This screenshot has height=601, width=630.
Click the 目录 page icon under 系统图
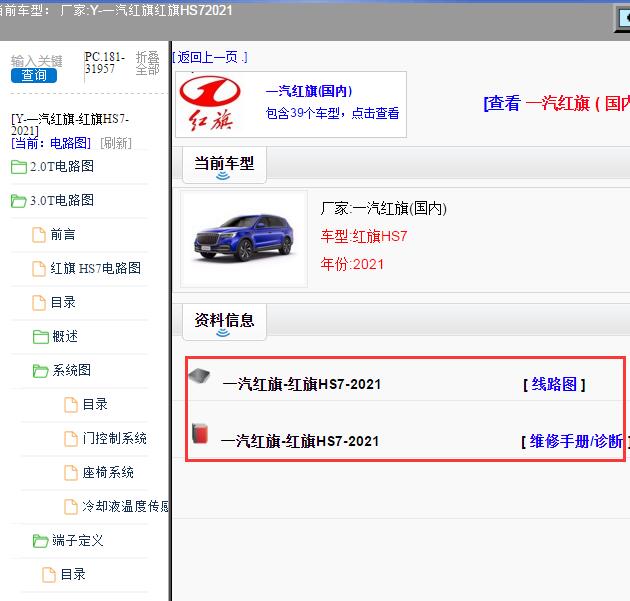[71, 405]
